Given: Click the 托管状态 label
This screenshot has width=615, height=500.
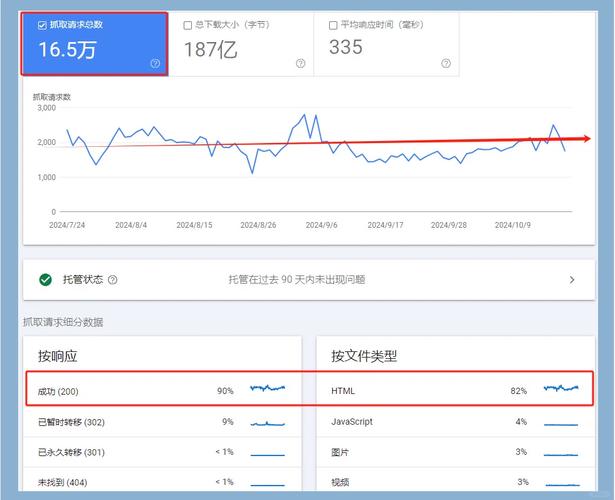Looking at the screenshot, I should 83,280.
